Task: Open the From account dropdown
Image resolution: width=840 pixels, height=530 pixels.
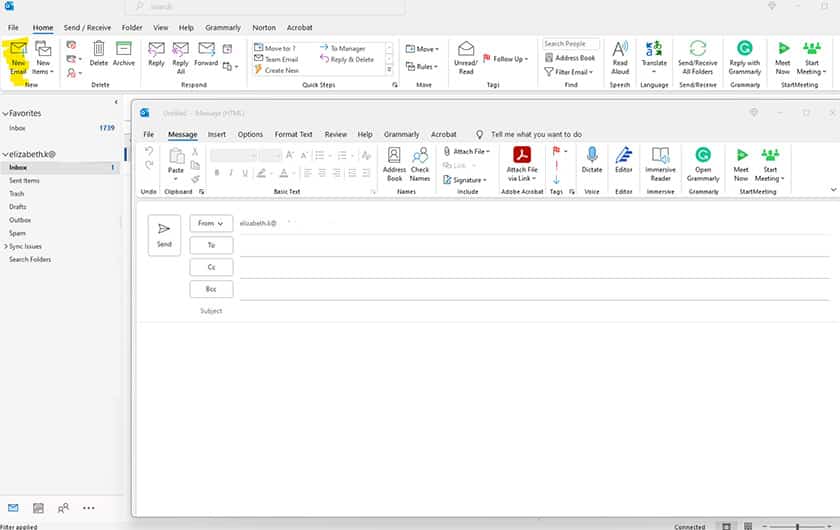Action: tap(211, 223)
